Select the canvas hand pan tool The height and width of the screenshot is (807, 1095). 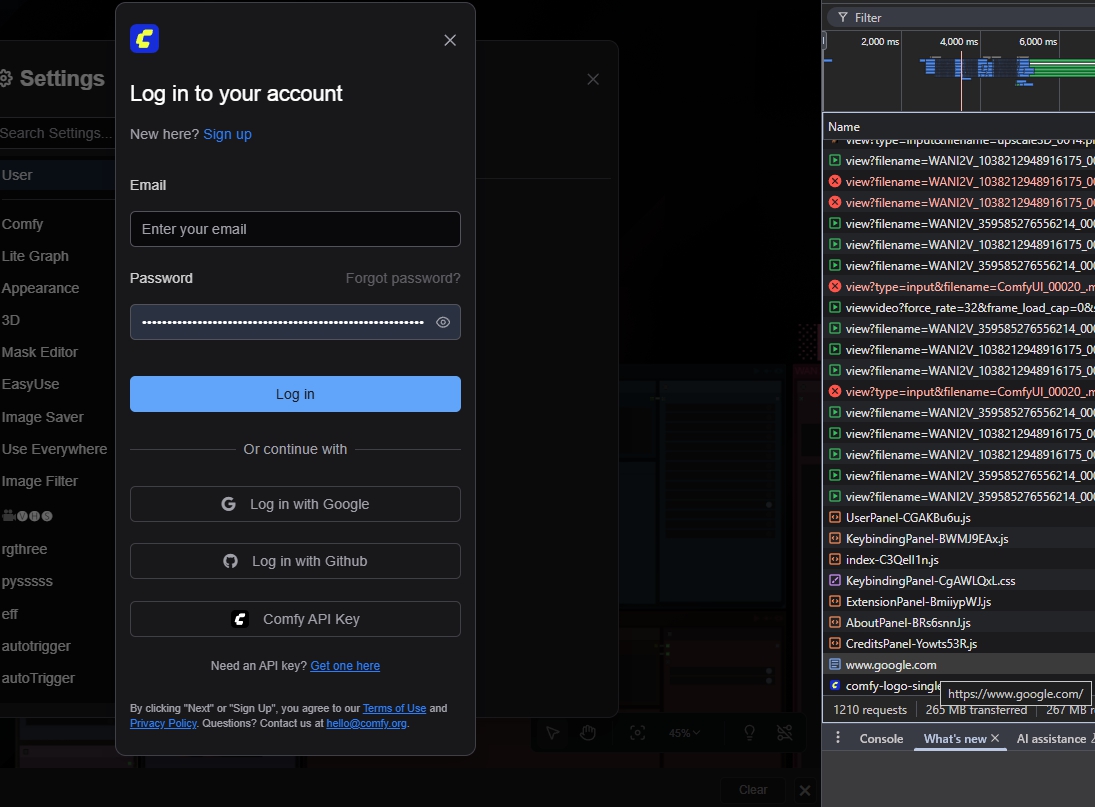point(588,732)
